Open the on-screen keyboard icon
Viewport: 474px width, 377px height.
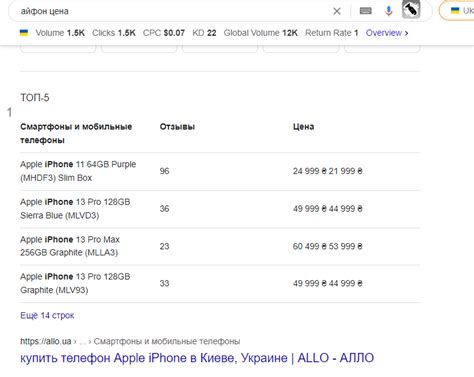pos(366,11)
